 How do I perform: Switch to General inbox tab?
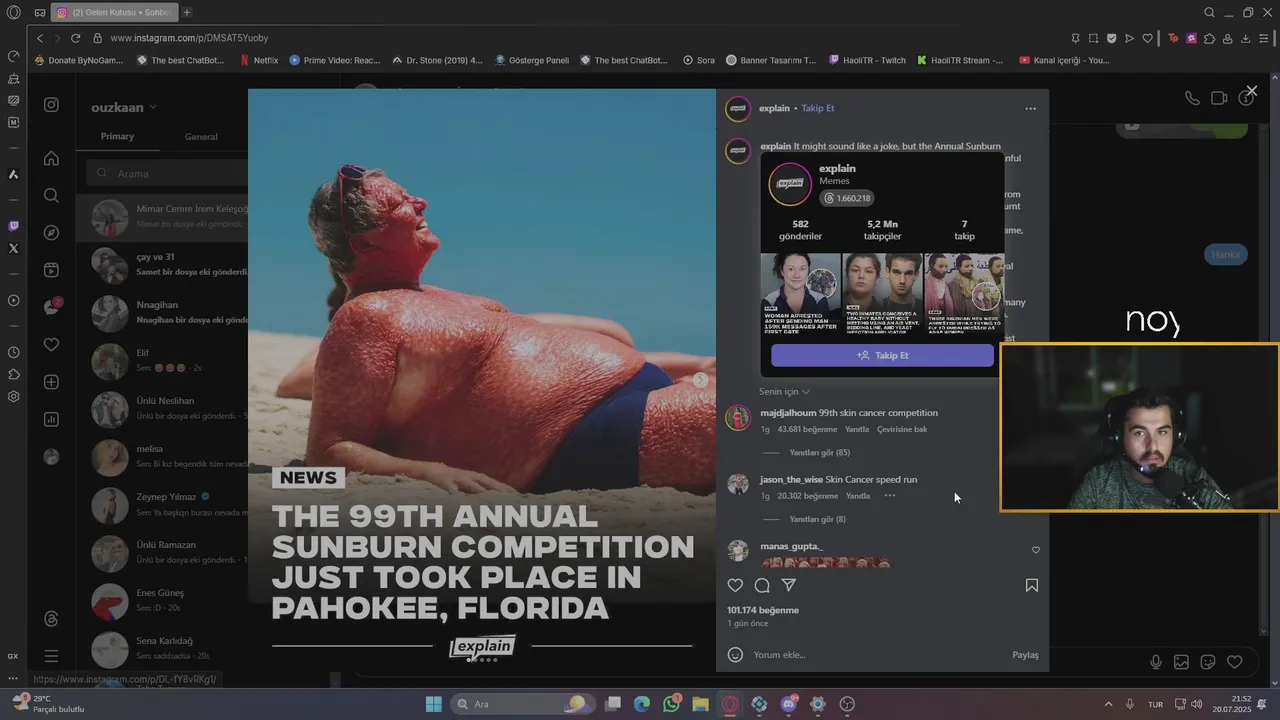click(201, 136)
